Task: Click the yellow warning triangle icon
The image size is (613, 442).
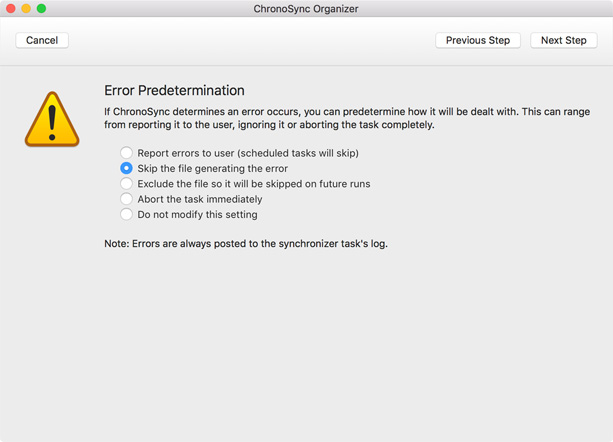Action: (52, 119)
